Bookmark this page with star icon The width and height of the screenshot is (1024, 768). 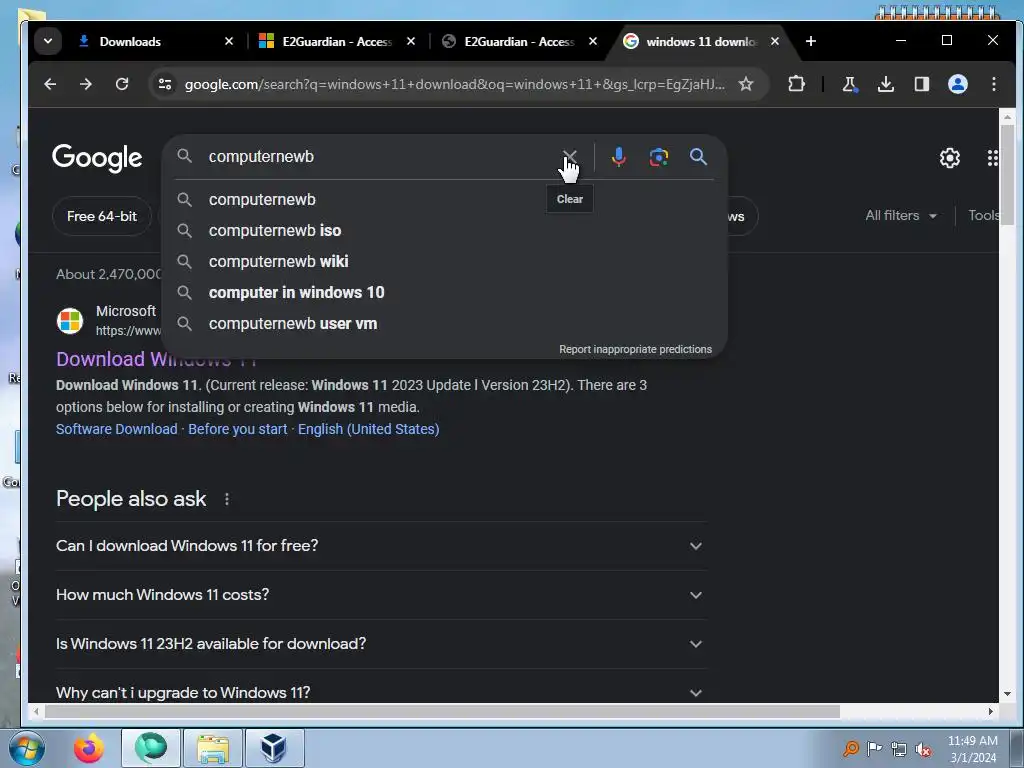pos(745,84)
